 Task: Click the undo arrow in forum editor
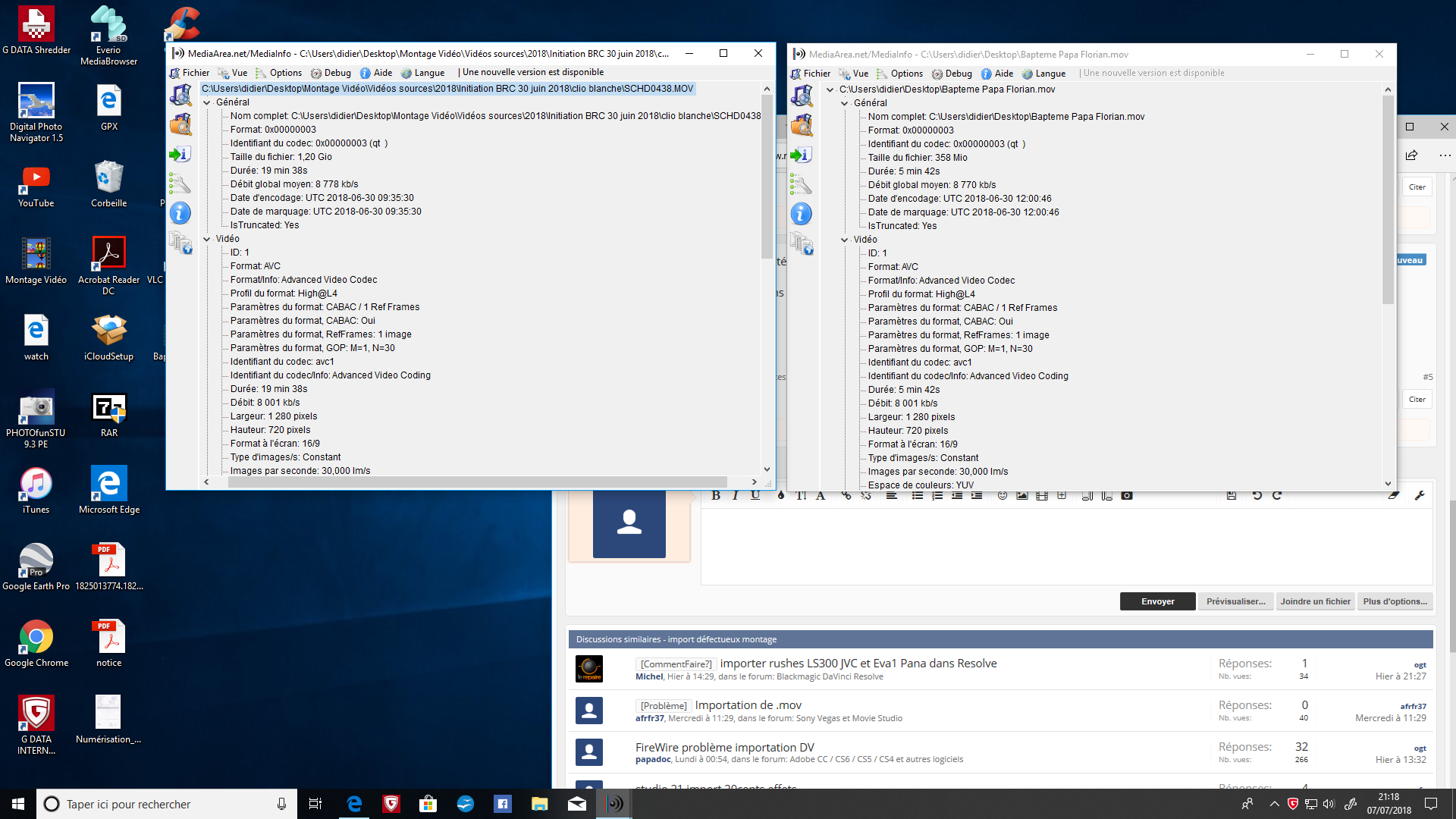click(x=1257, y=495)
